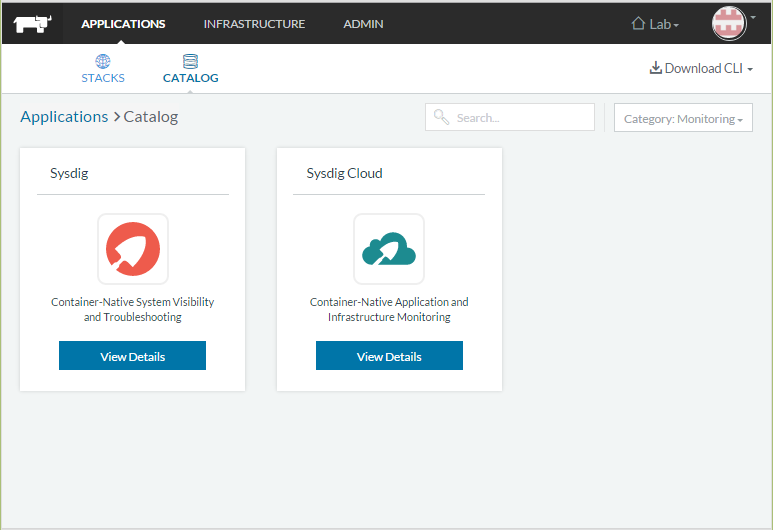Expand the user menu arrow
The height and width of the screenshot is (530, 773).
pyautogui.click(x=752, y=16)
